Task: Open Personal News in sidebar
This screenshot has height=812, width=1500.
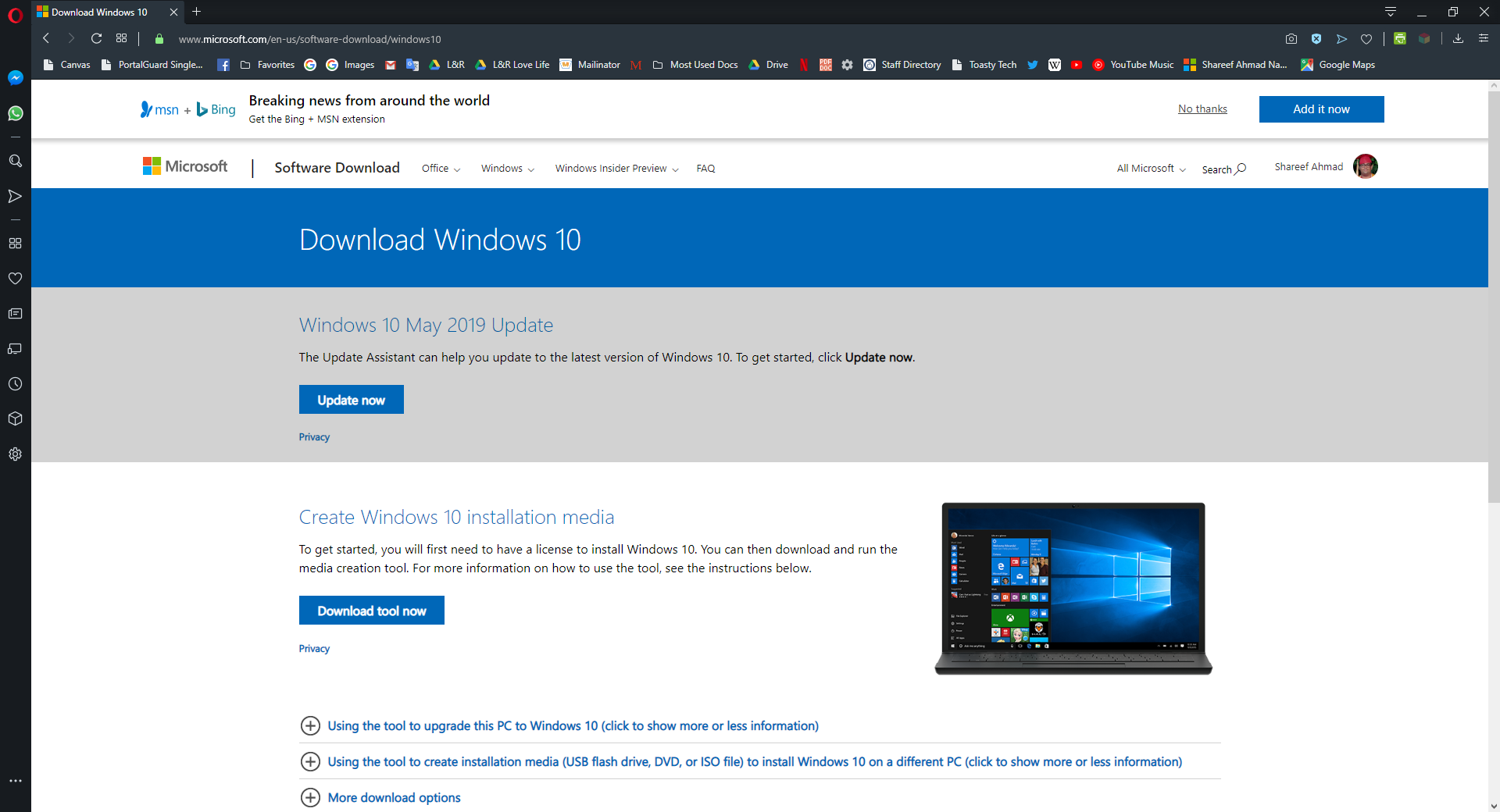Action: [x=15, y=313]
